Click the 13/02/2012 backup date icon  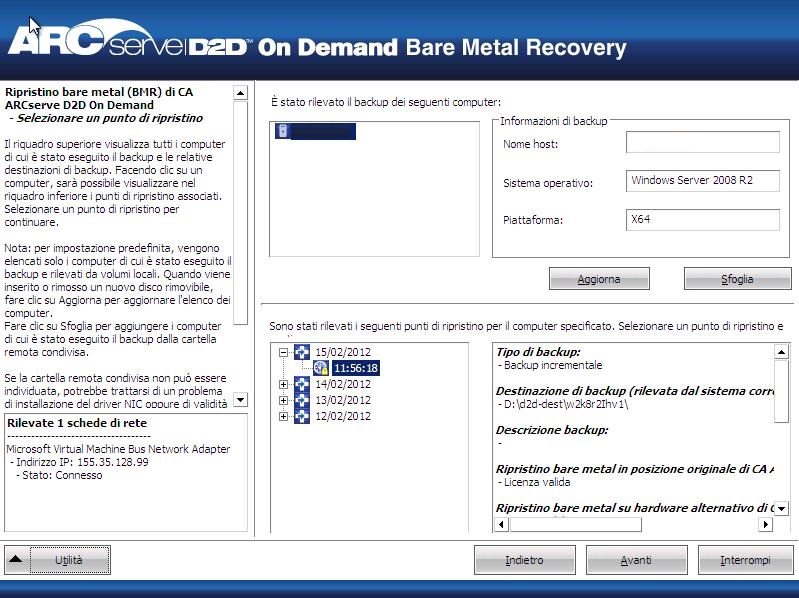point(301,401)
